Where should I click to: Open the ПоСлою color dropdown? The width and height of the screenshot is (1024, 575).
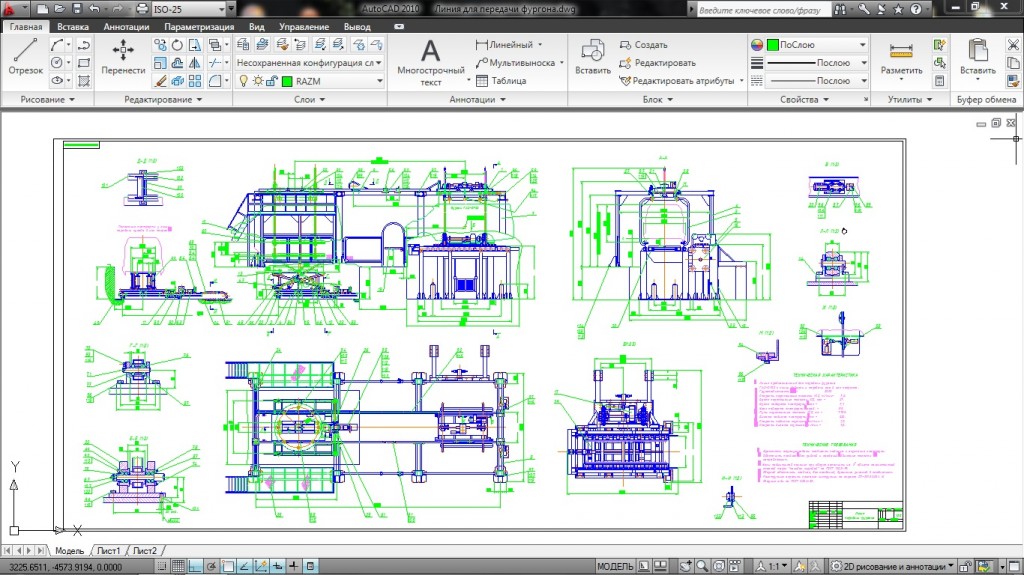(863, 44)
